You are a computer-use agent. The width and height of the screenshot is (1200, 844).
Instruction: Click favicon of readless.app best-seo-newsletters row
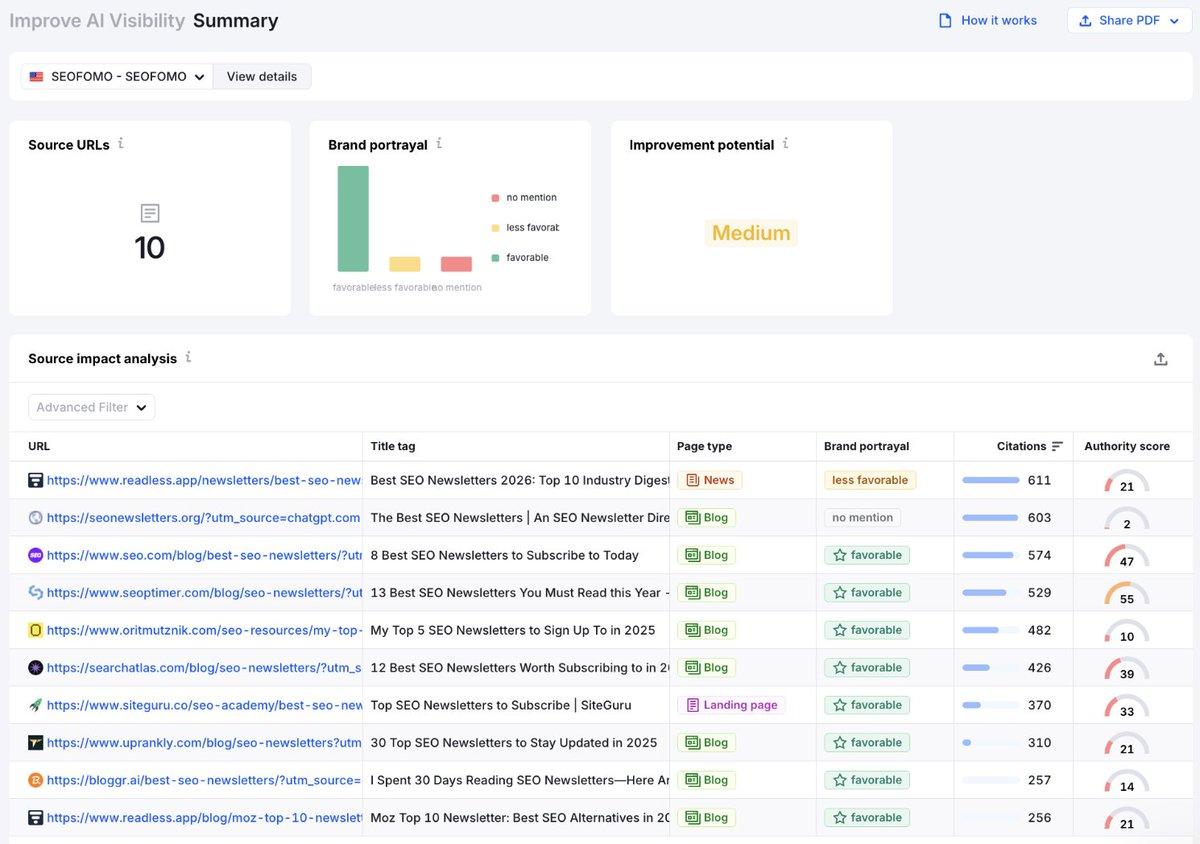coord(35,480)
